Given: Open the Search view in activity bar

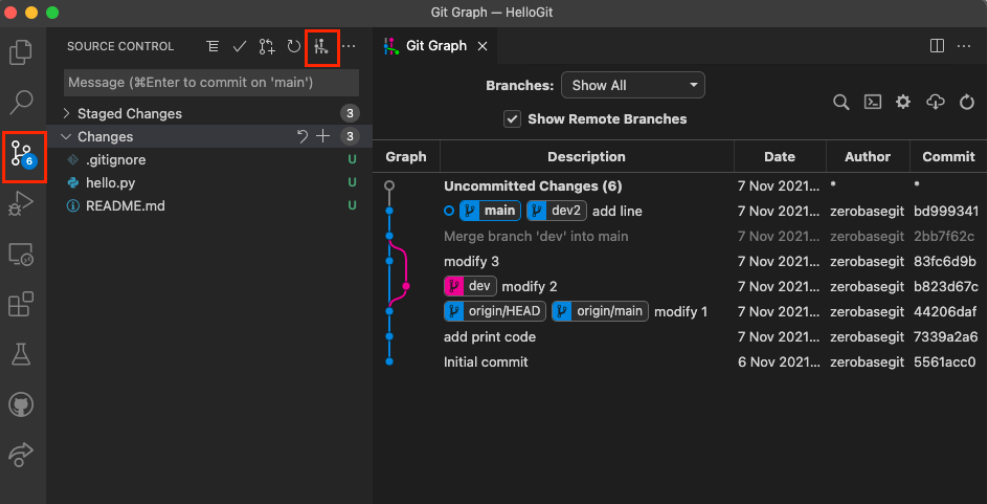Looking at the screenshot, I should [22, 102].
